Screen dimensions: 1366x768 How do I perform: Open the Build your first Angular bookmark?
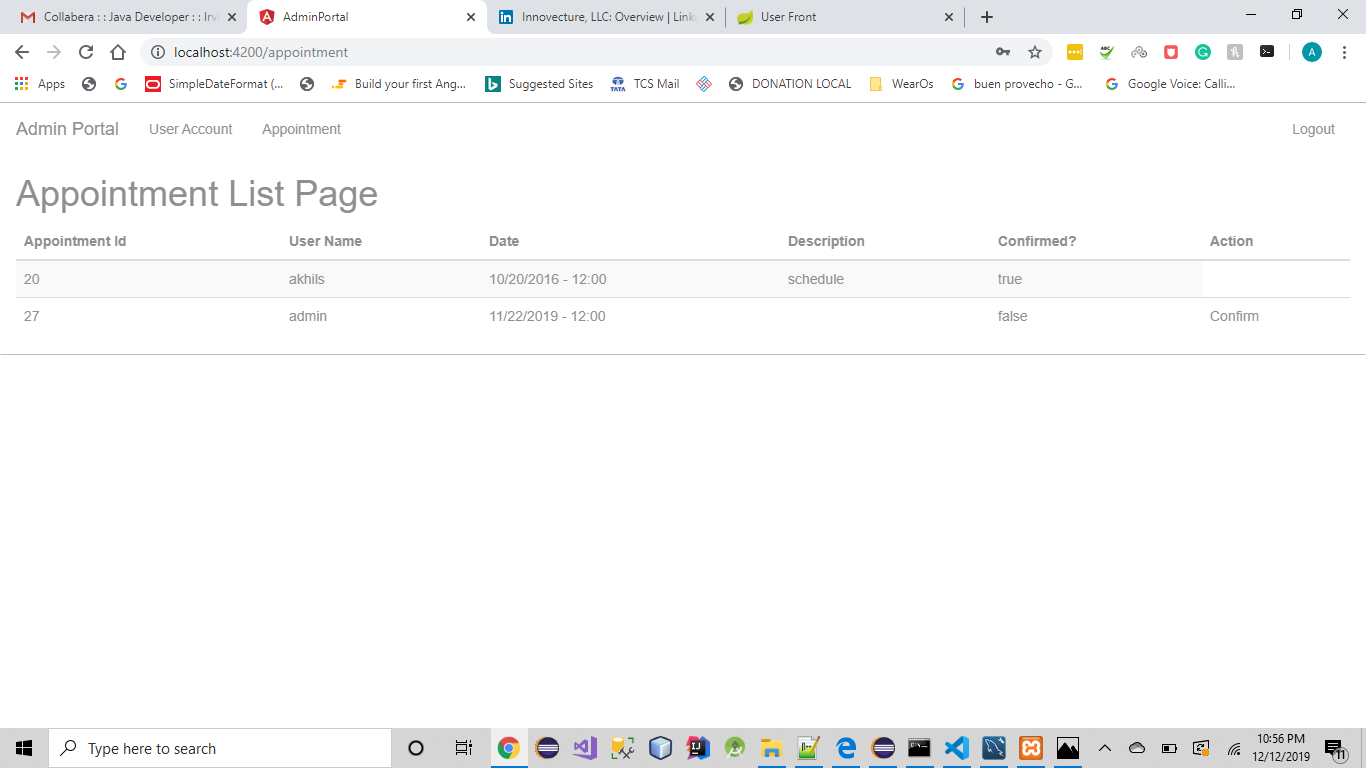point(399,84)
